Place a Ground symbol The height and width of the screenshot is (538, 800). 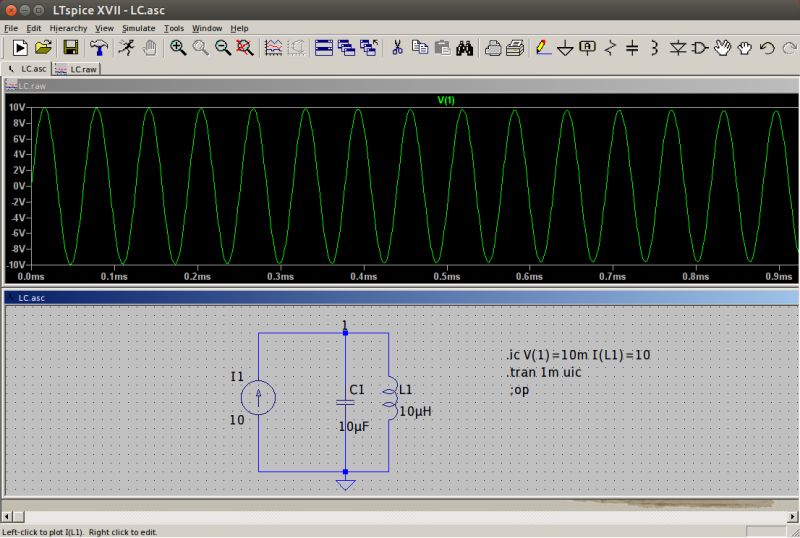(x=565, y=48)
